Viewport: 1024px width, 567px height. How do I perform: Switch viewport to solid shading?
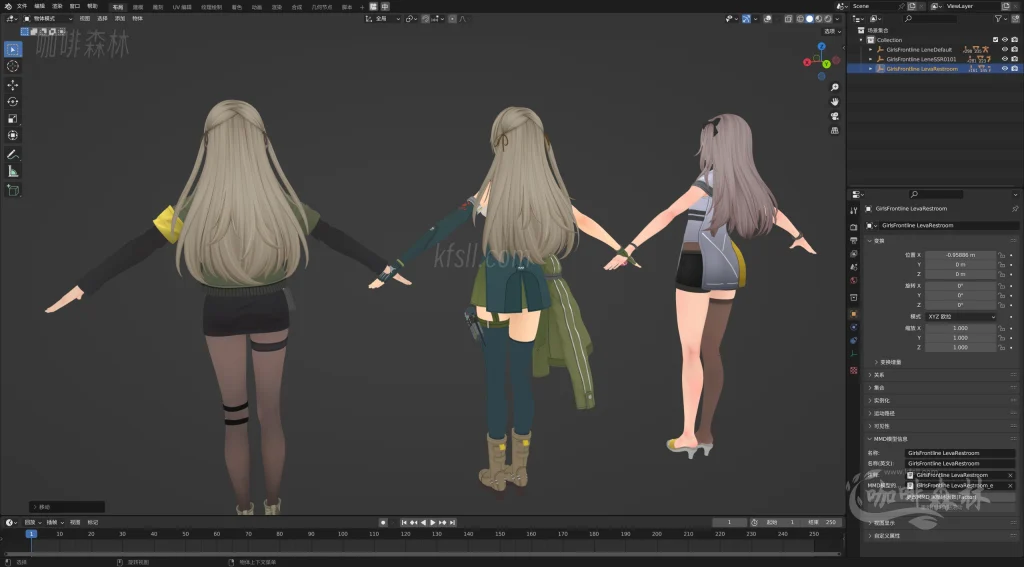809,19
